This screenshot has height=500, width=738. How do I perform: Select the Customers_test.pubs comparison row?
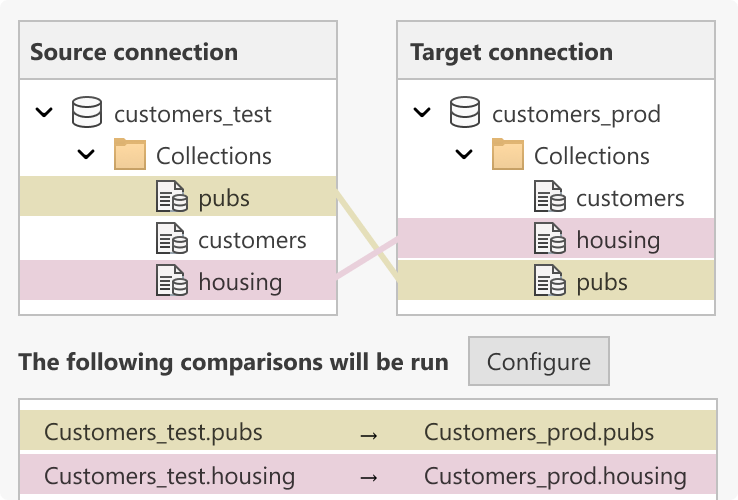point(368,430)
